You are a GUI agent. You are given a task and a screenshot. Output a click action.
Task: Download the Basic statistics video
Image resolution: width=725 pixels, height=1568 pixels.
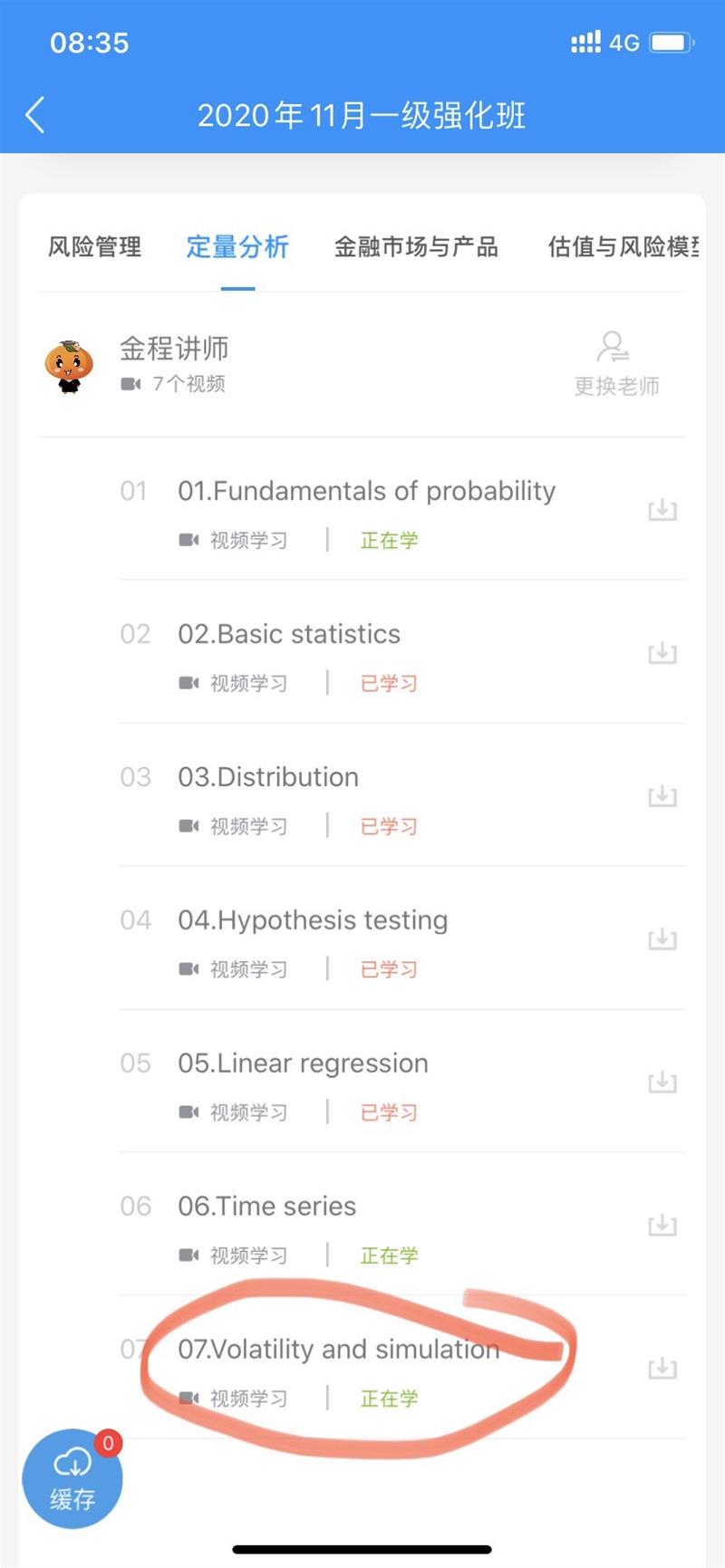(x=662, y=653)
